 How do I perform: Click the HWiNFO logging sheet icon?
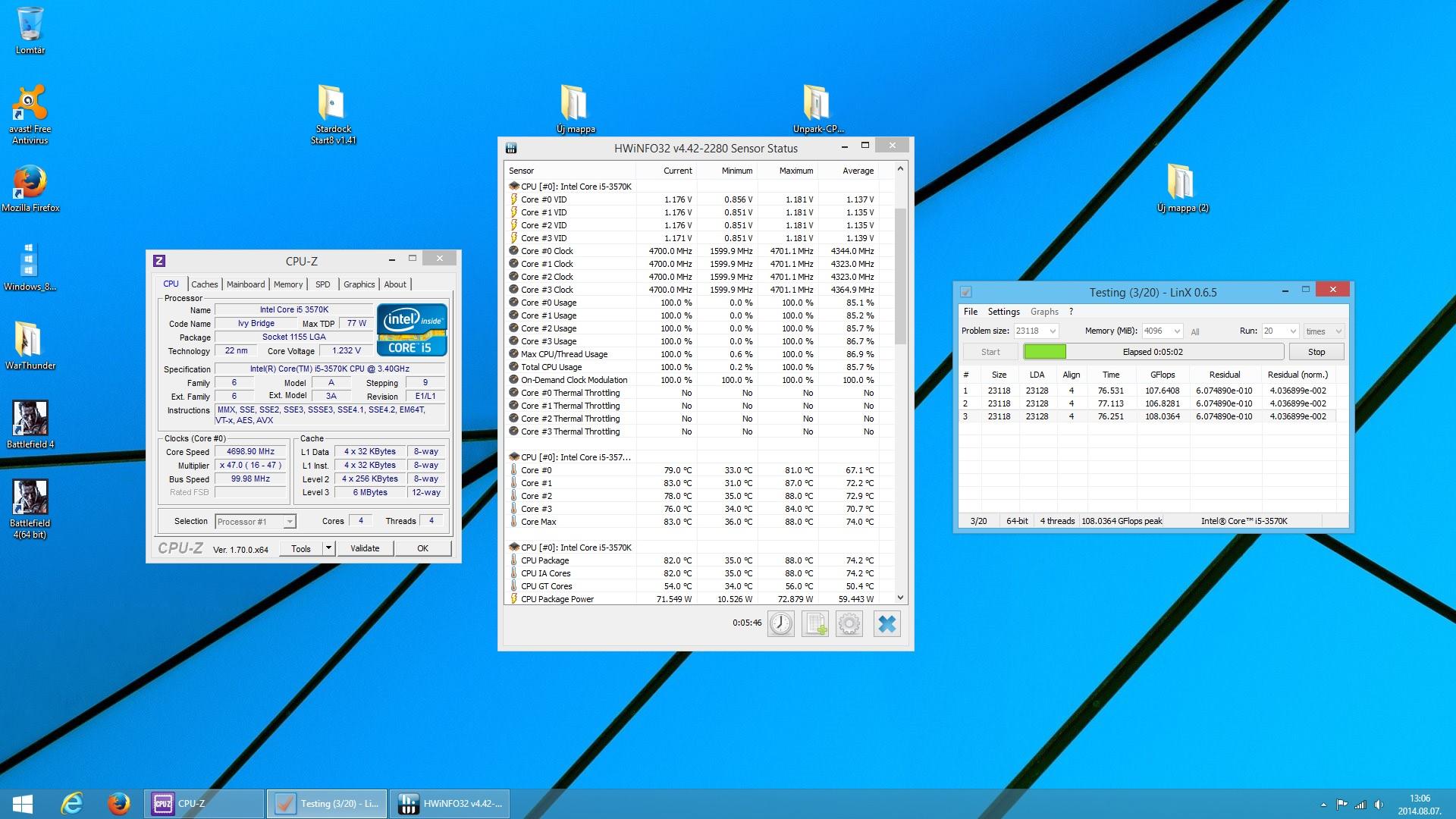pyautogui.click(x=815, y=623)
